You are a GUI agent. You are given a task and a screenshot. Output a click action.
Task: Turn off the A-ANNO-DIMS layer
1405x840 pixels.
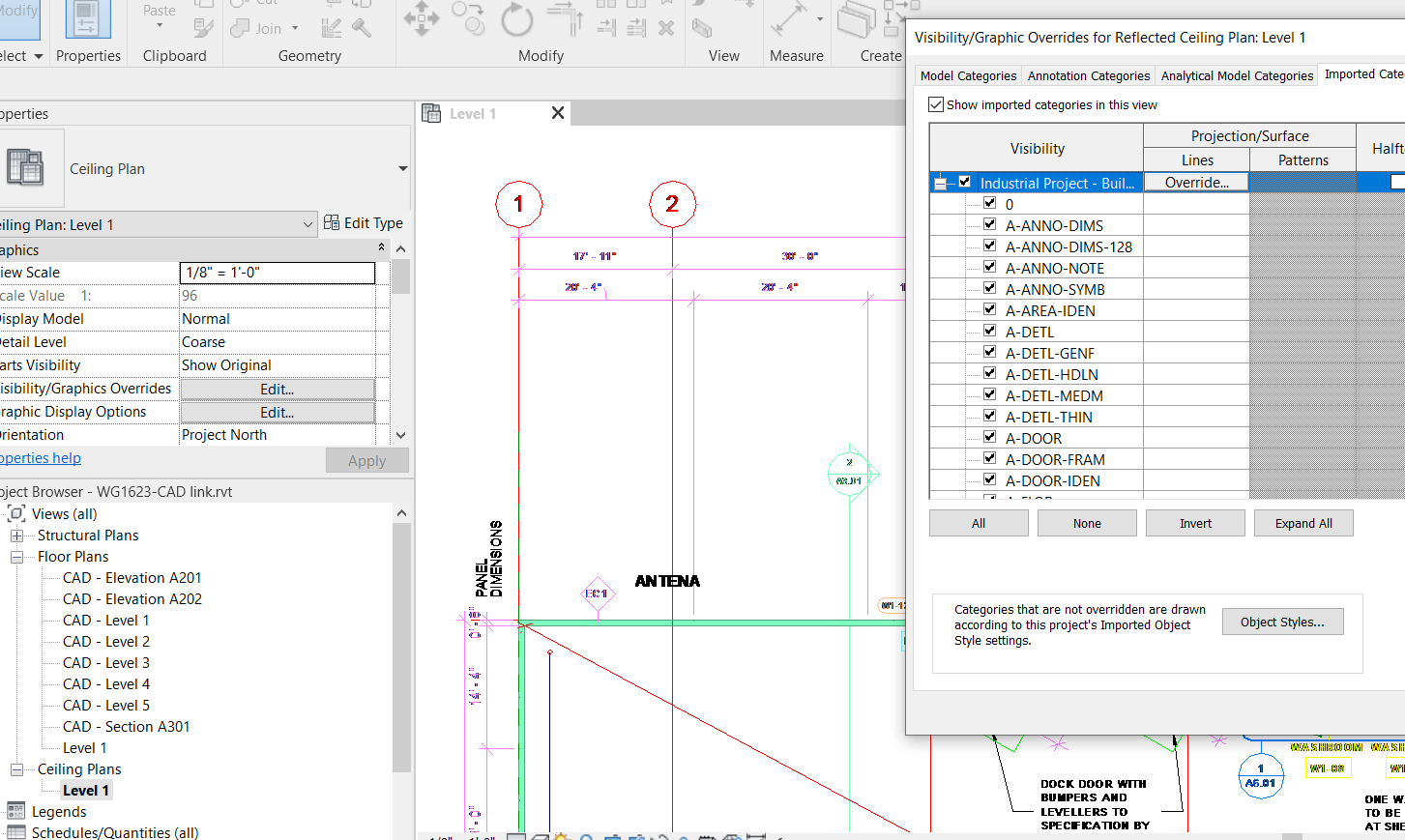coord(989,223)
